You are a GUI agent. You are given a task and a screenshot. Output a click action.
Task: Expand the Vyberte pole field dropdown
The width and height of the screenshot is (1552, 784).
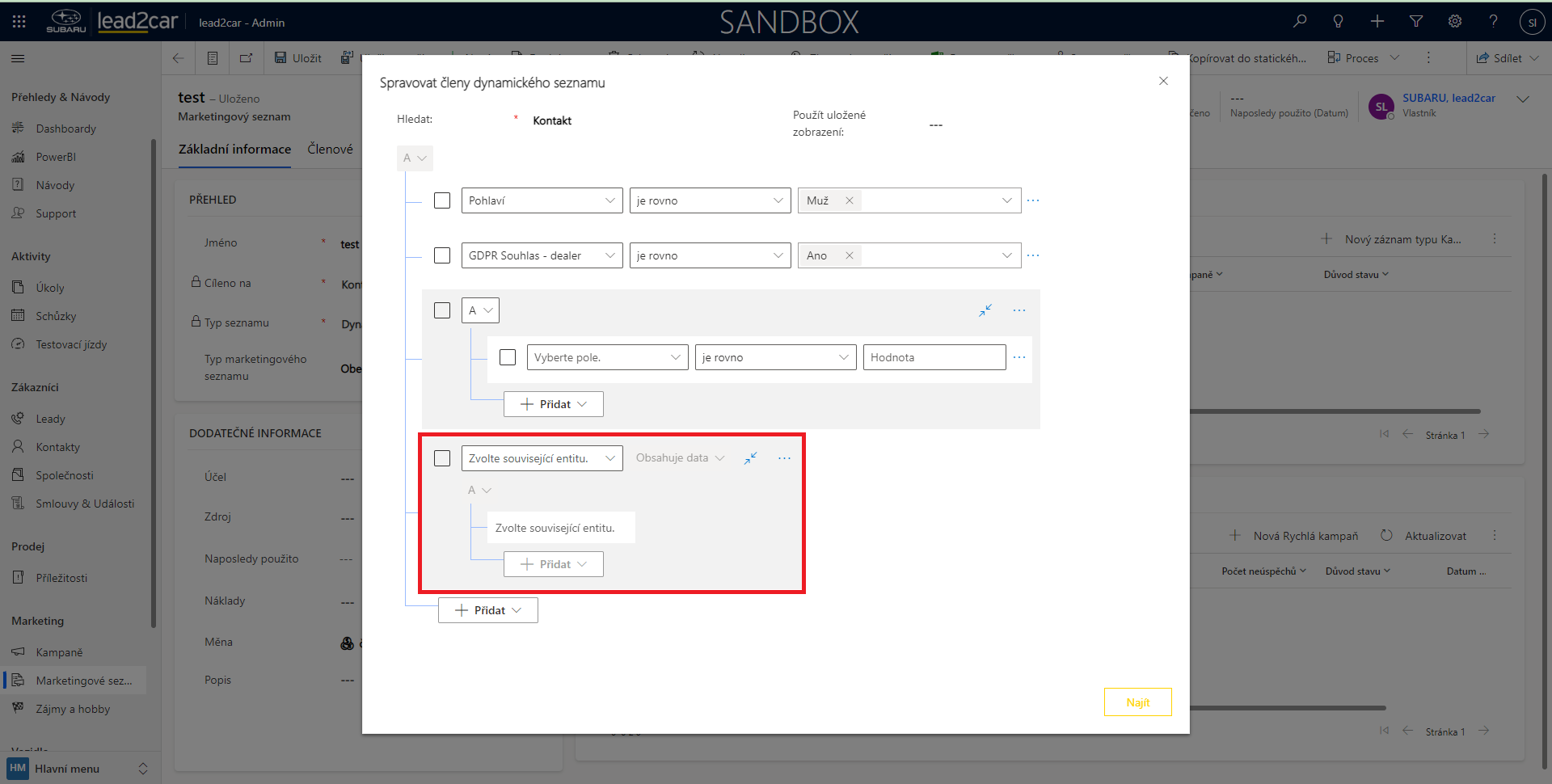606,357
